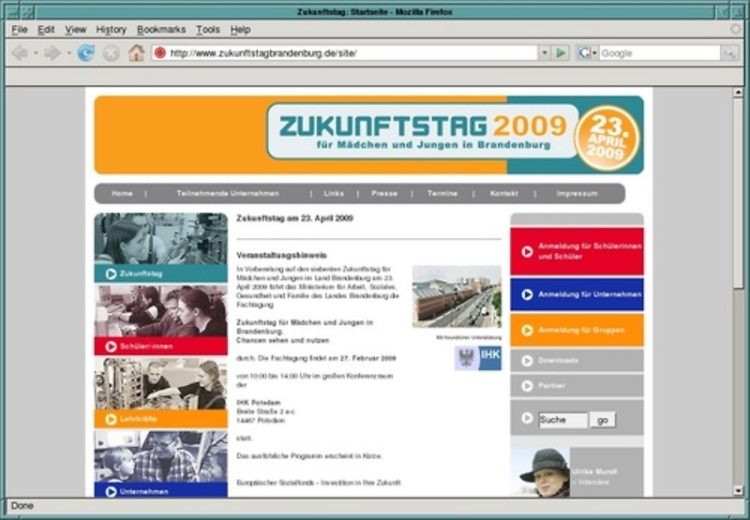Reload the page with the refresh icon
This screenshot has width=750, height=520.
point(86,53)
